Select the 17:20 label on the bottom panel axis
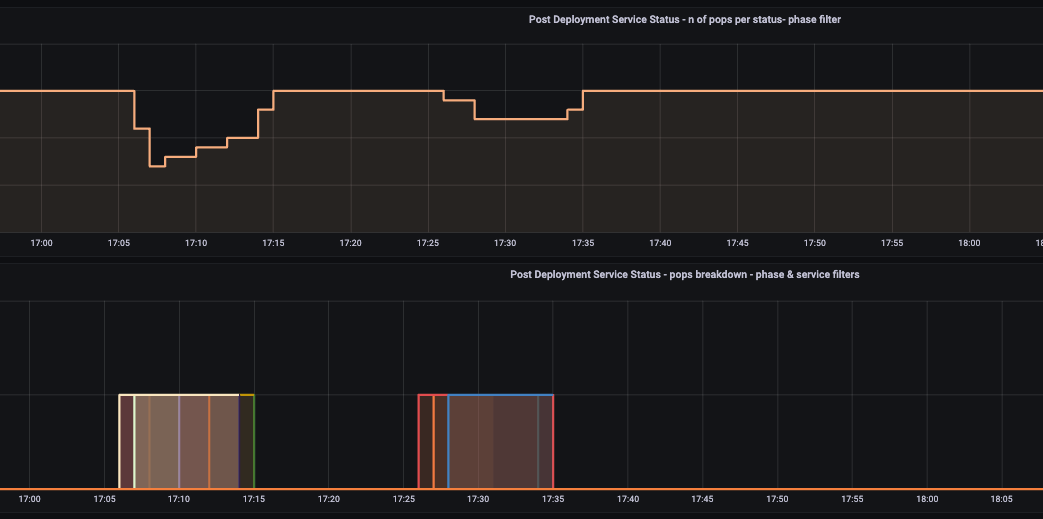The width and height of the screenshot is (1043, 519). pyautogui.click(x=329, y=498)
